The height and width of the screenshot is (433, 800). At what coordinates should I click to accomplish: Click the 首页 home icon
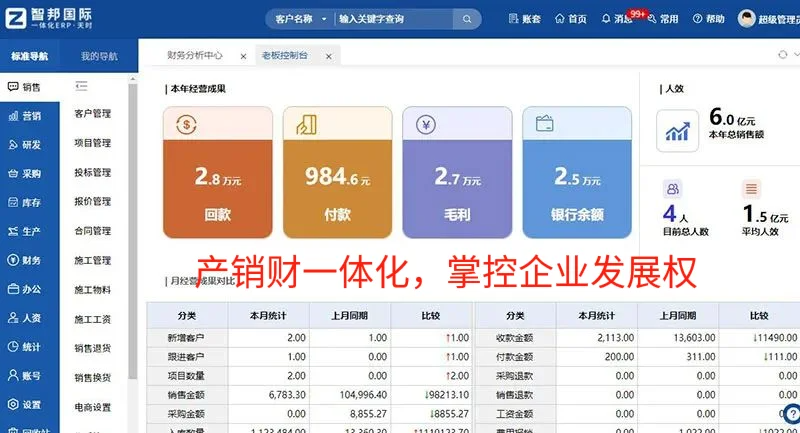click(x=560, y=19)
